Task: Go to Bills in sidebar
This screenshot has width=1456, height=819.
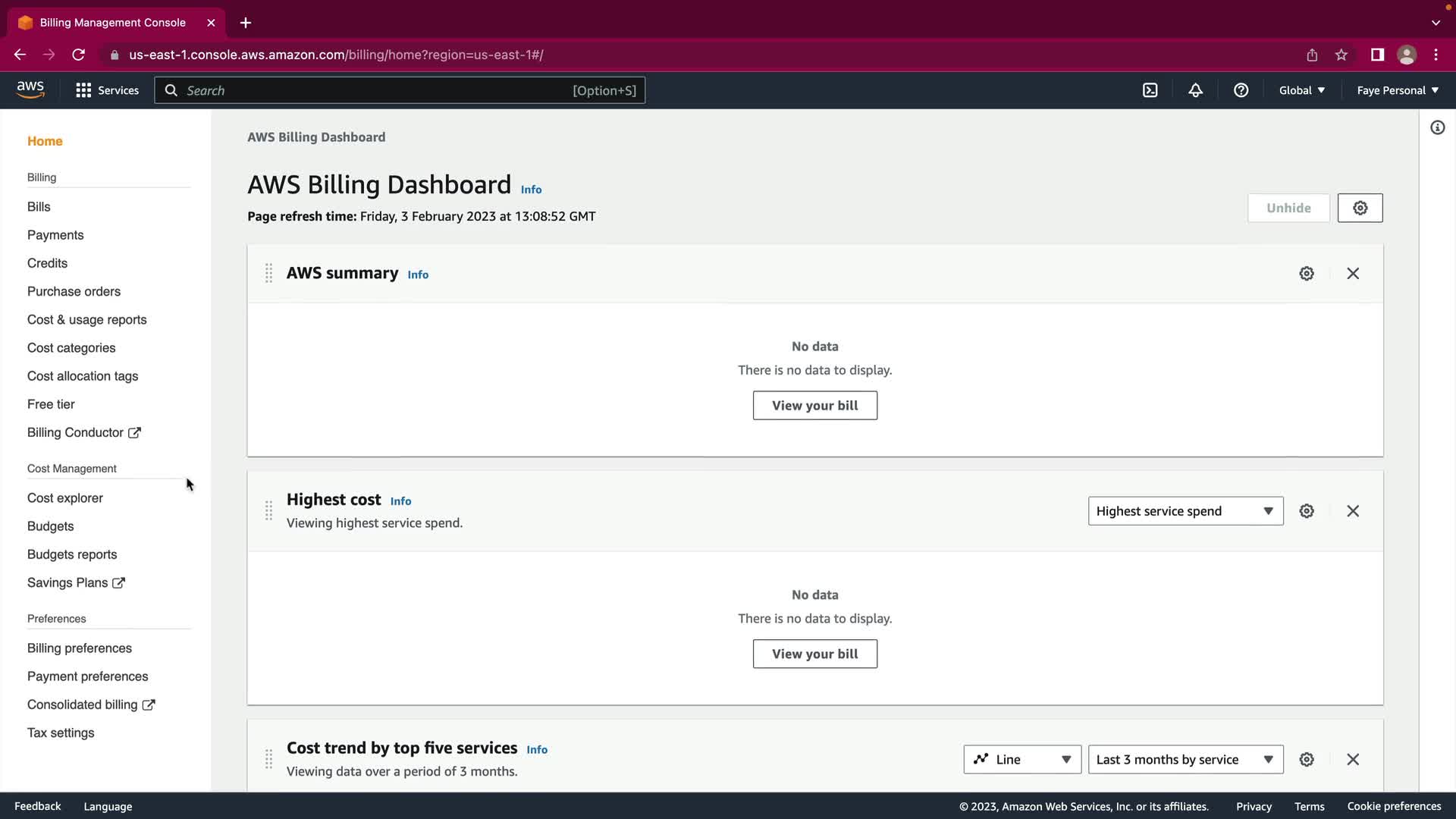Action: pyautogui.click(x=39, y=207)
